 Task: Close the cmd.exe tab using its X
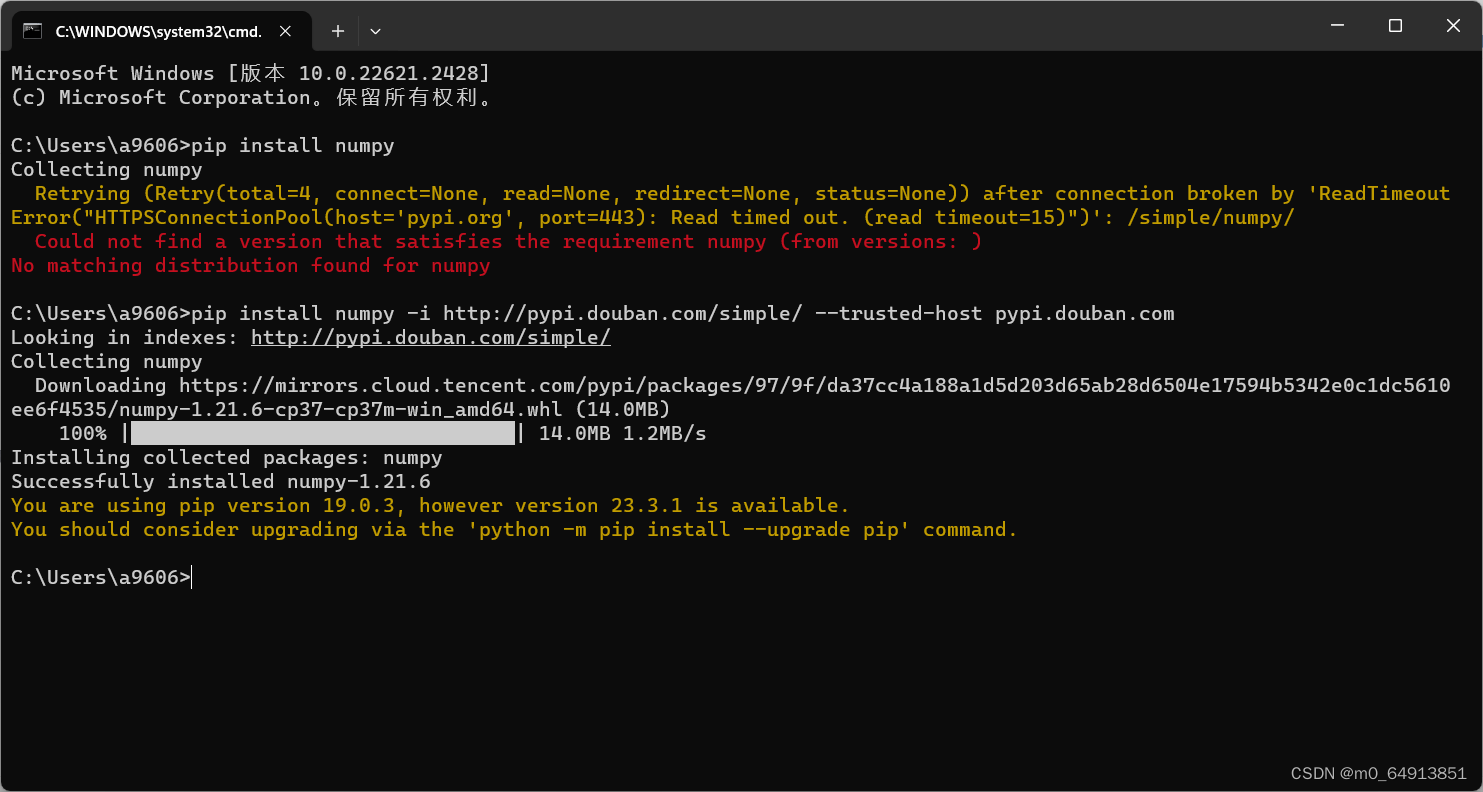pos(285,31)
